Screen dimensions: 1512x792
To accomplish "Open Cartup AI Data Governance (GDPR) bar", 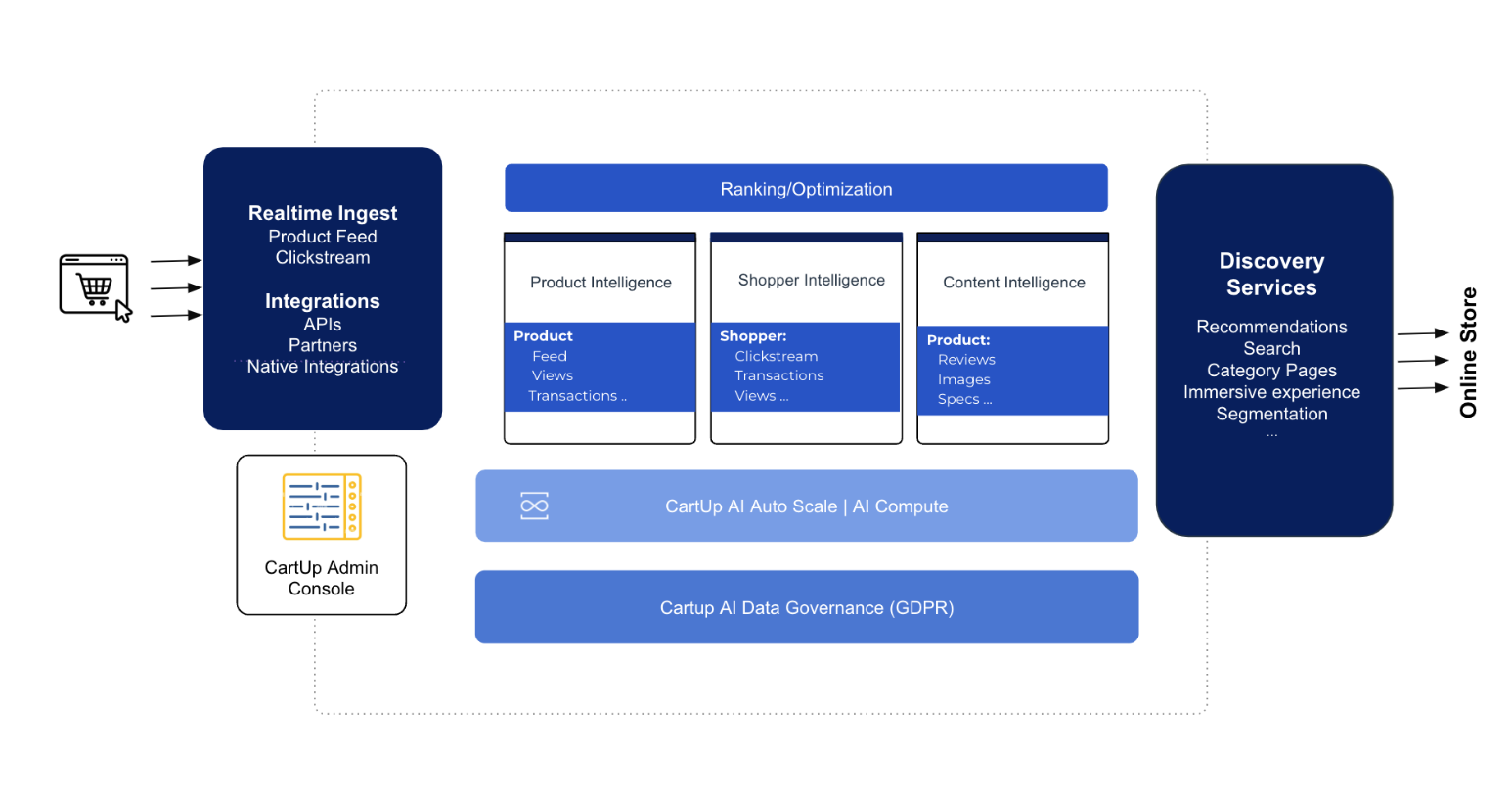I will pos(807,607).
